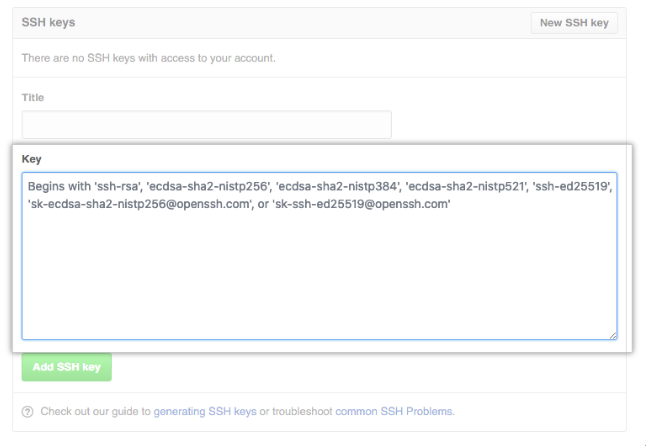646x446 pixels.
Task: Click the empty lower area of the Key textarea
Action: (319, 280)
